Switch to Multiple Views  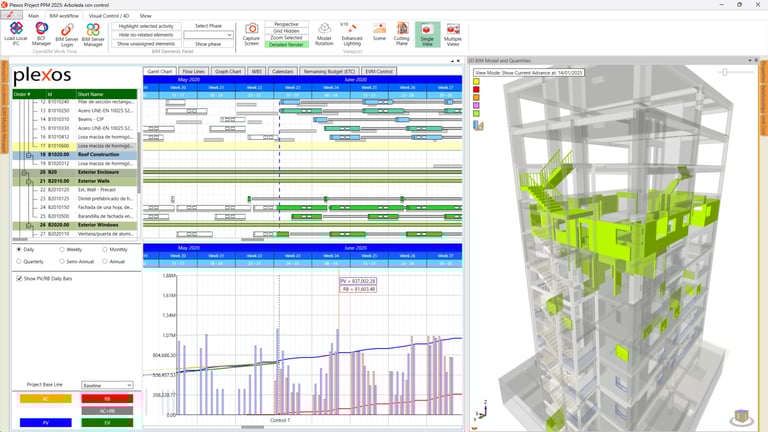tap(453, 34)
